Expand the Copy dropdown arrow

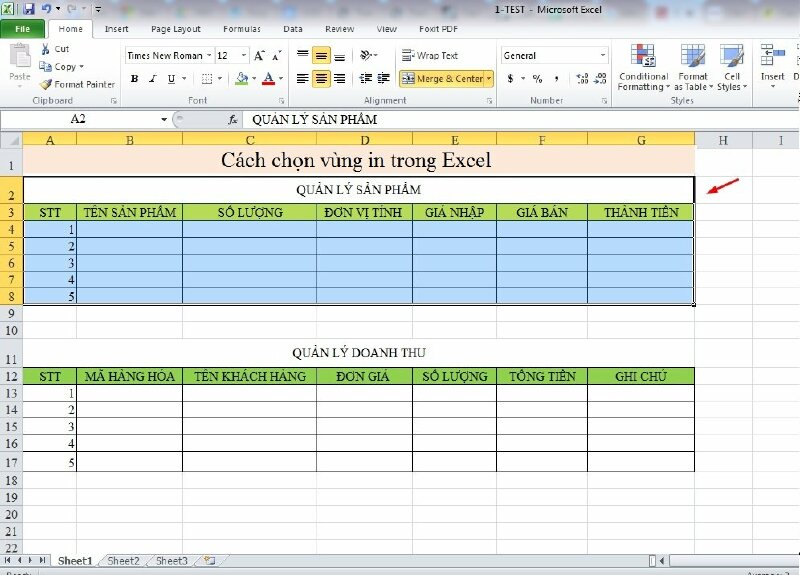81,67
